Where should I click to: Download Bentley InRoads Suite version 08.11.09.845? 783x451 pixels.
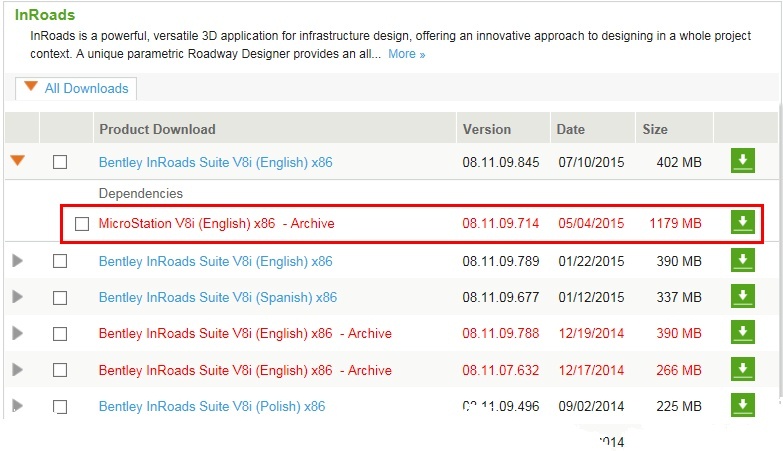pos(742,161)
